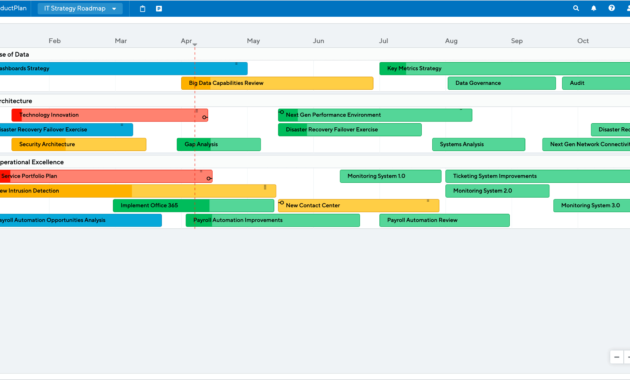
Task: Open the Security Architecture bar
Action: pos(79,144)
